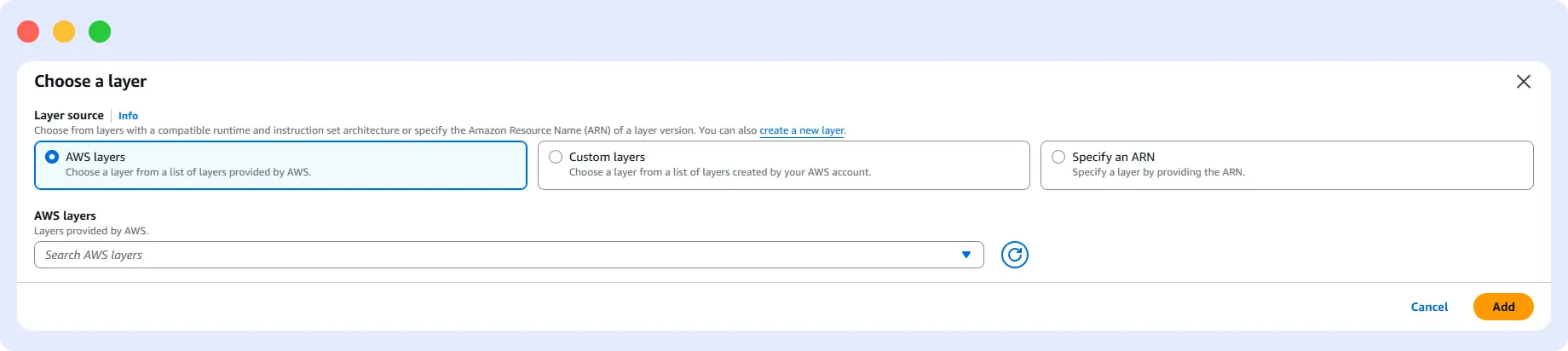Click the 'Choose a layer' dialog heading

click(x=90, y=82)
